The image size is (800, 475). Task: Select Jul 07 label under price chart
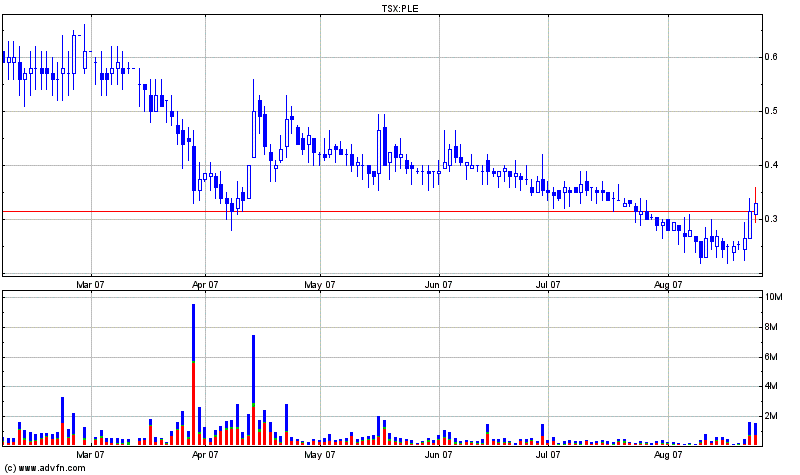coord(549,284)
